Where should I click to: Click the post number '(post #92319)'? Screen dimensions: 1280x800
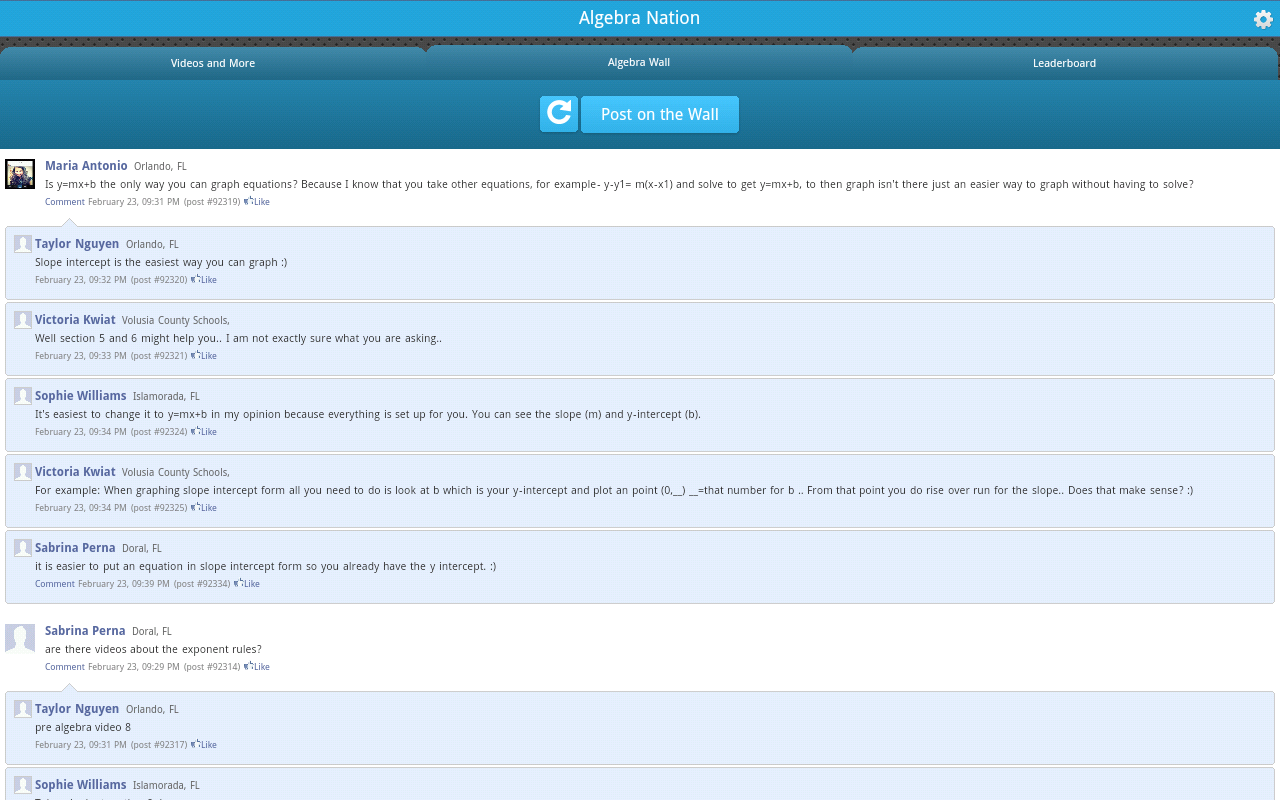[x=212, y=202]
